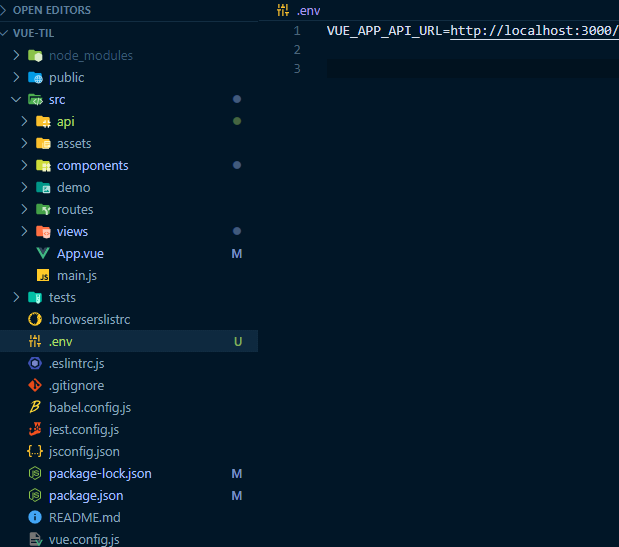
Task: Click the components folder icon
Action: pos(43,166)
